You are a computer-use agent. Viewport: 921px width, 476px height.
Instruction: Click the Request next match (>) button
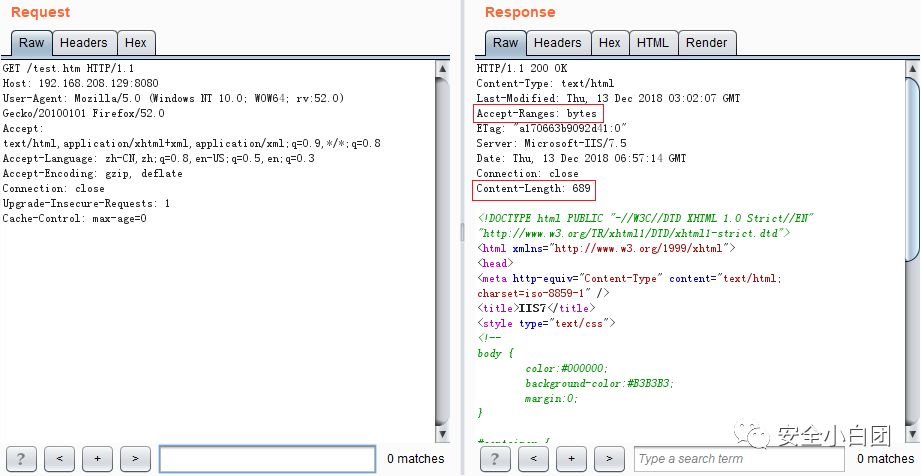tap(135, 459)
